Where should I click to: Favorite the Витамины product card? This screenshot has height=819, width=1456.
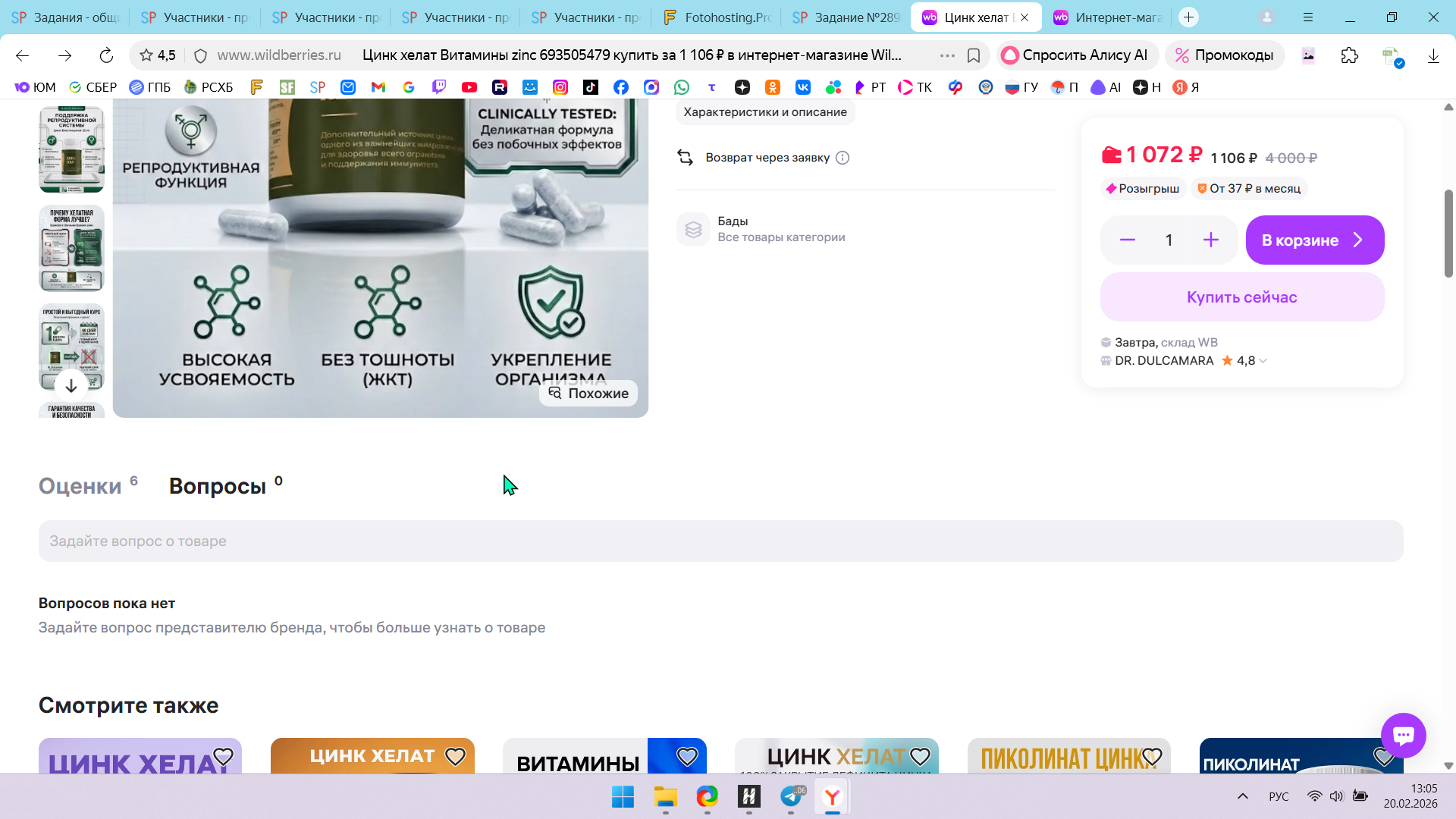point(686,756)
